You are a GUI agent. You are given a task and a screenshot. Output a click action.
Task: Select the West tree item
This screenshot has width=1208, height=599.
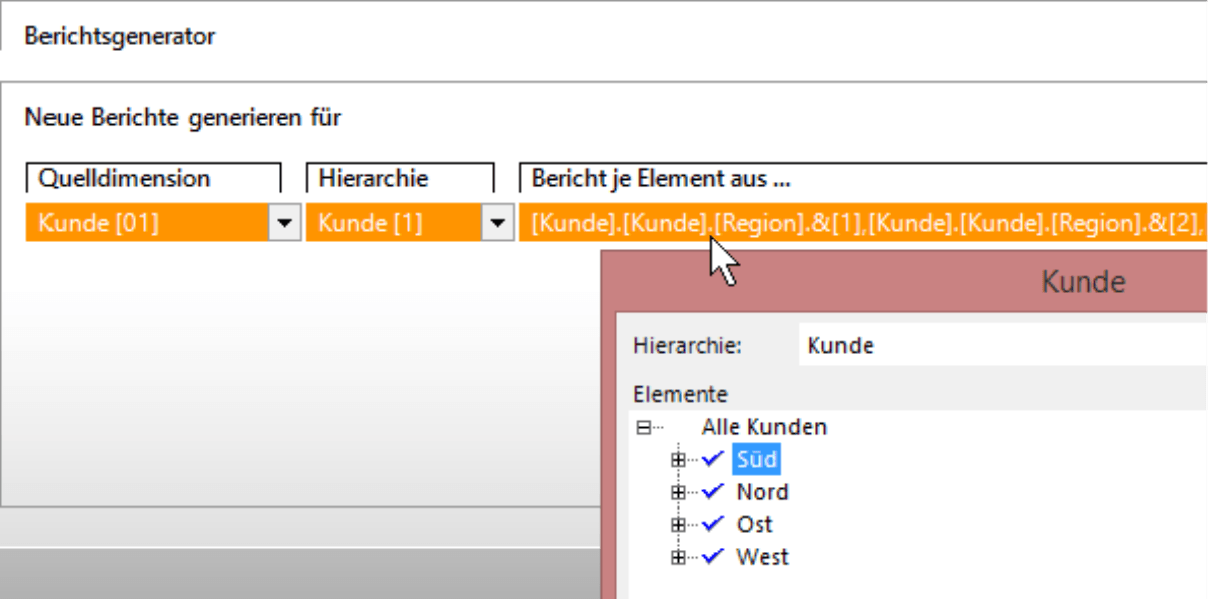[762, 556]
